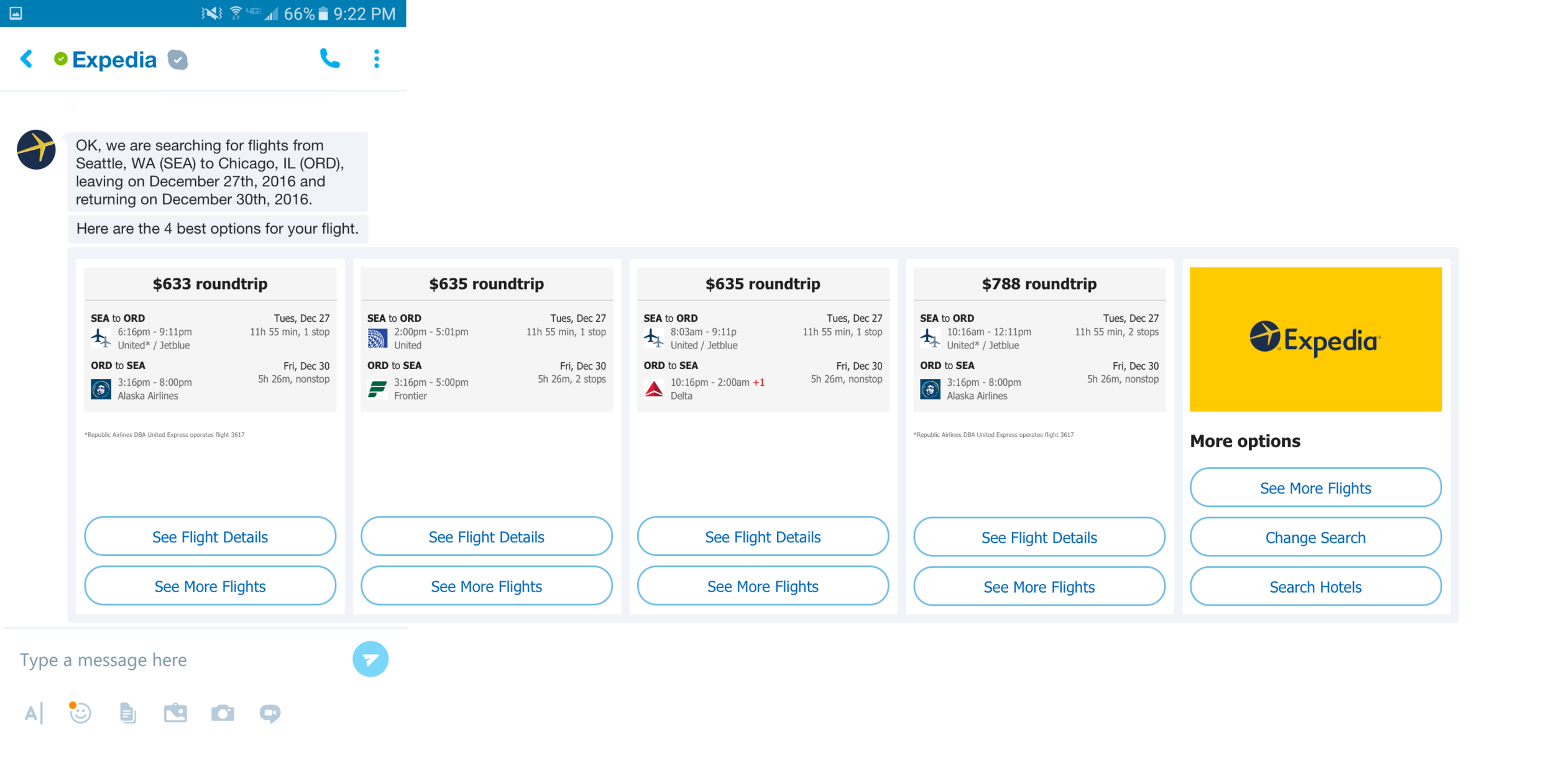Viewport: 1554px width, 784px height.
Task: Open the emoticon picker
Action: click(80, 713)
